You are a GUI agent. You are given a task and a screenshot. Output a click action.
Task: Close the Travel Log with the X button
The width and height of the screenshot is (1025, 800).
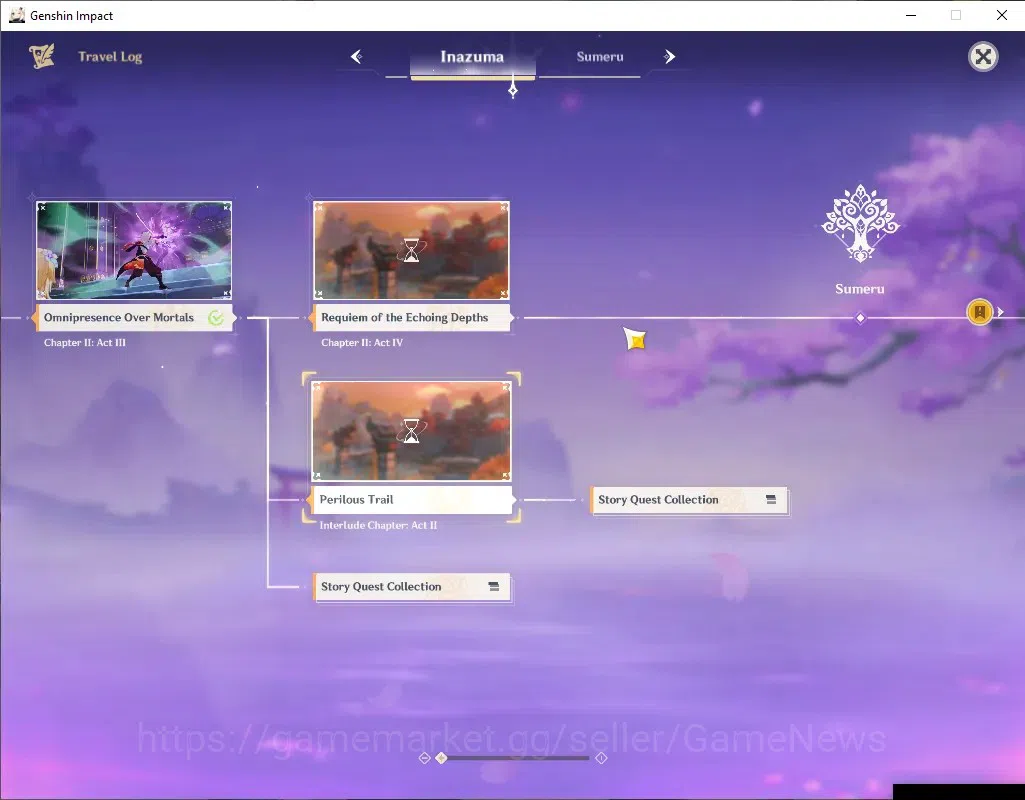click(x=983, y=57)
